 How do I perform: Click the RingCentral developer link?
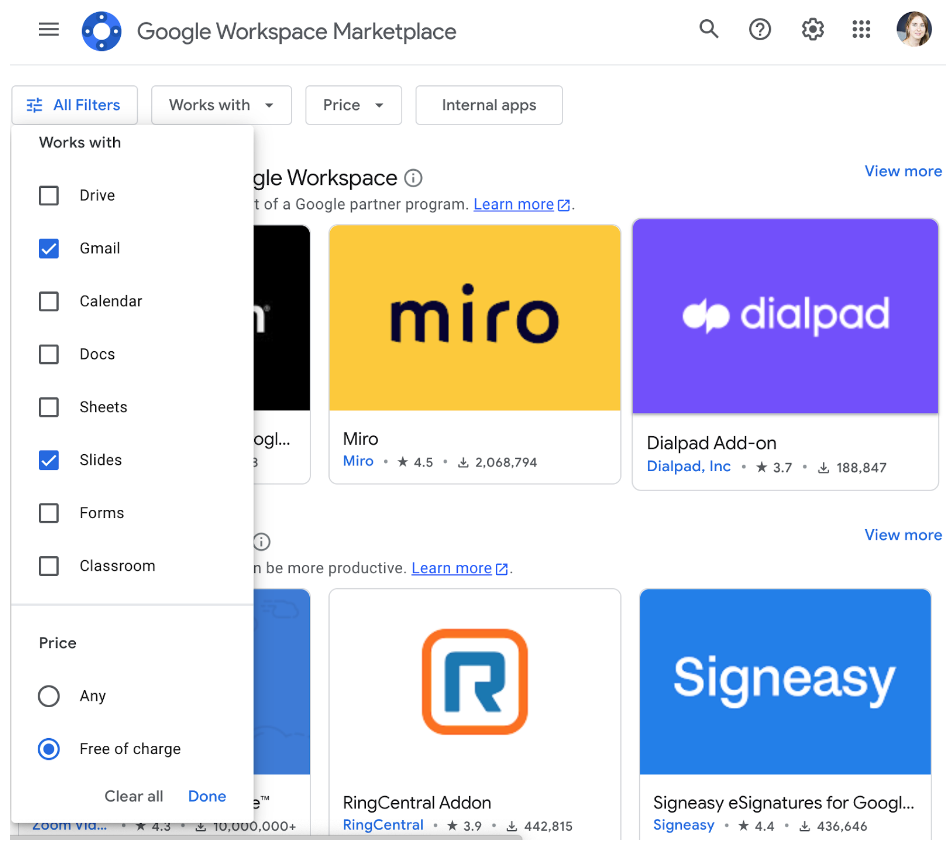pyautogui.click(x=383, y=825)
